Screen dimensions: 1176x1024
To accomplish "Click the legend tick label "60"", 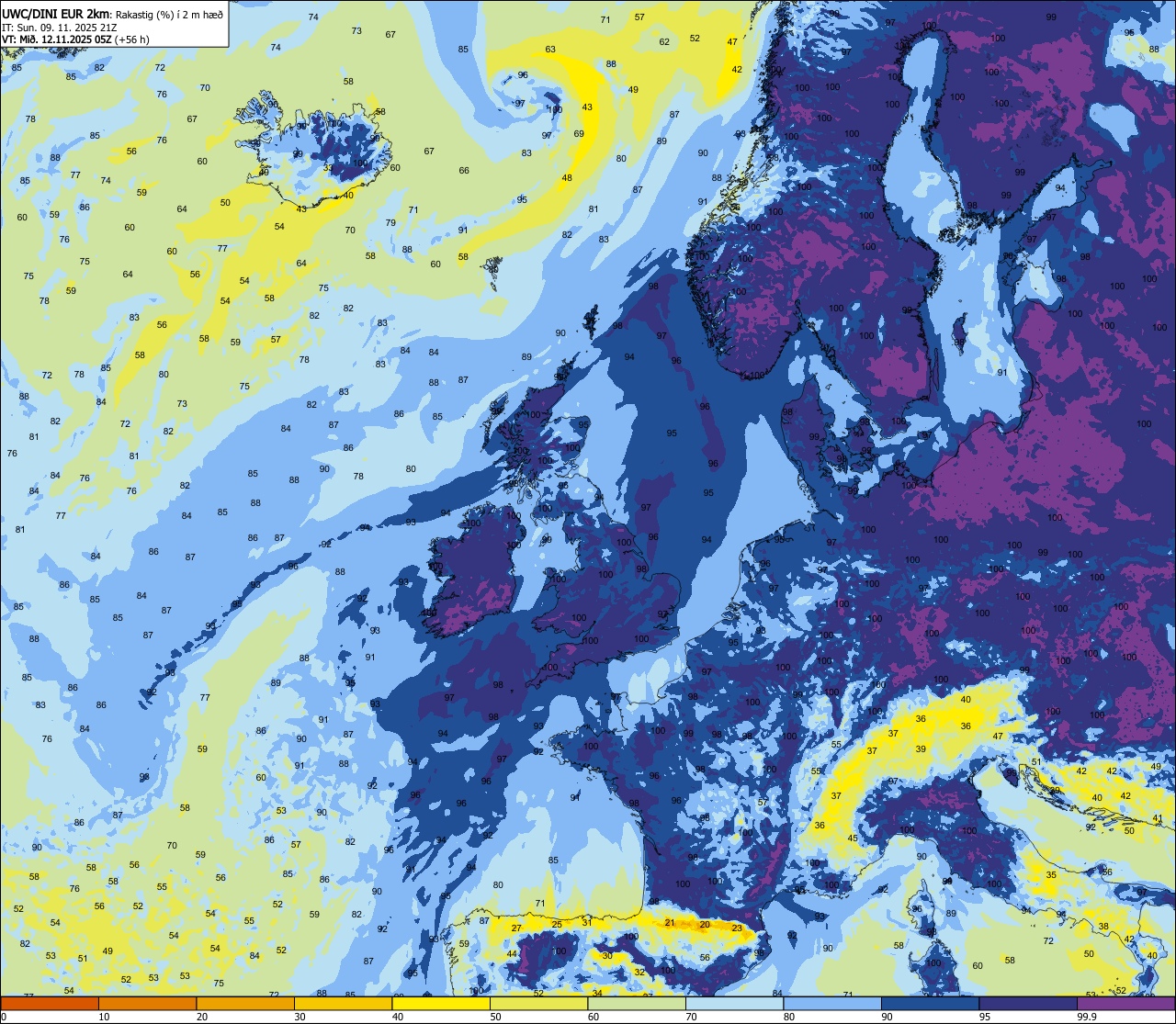I will pos(594,1017).
